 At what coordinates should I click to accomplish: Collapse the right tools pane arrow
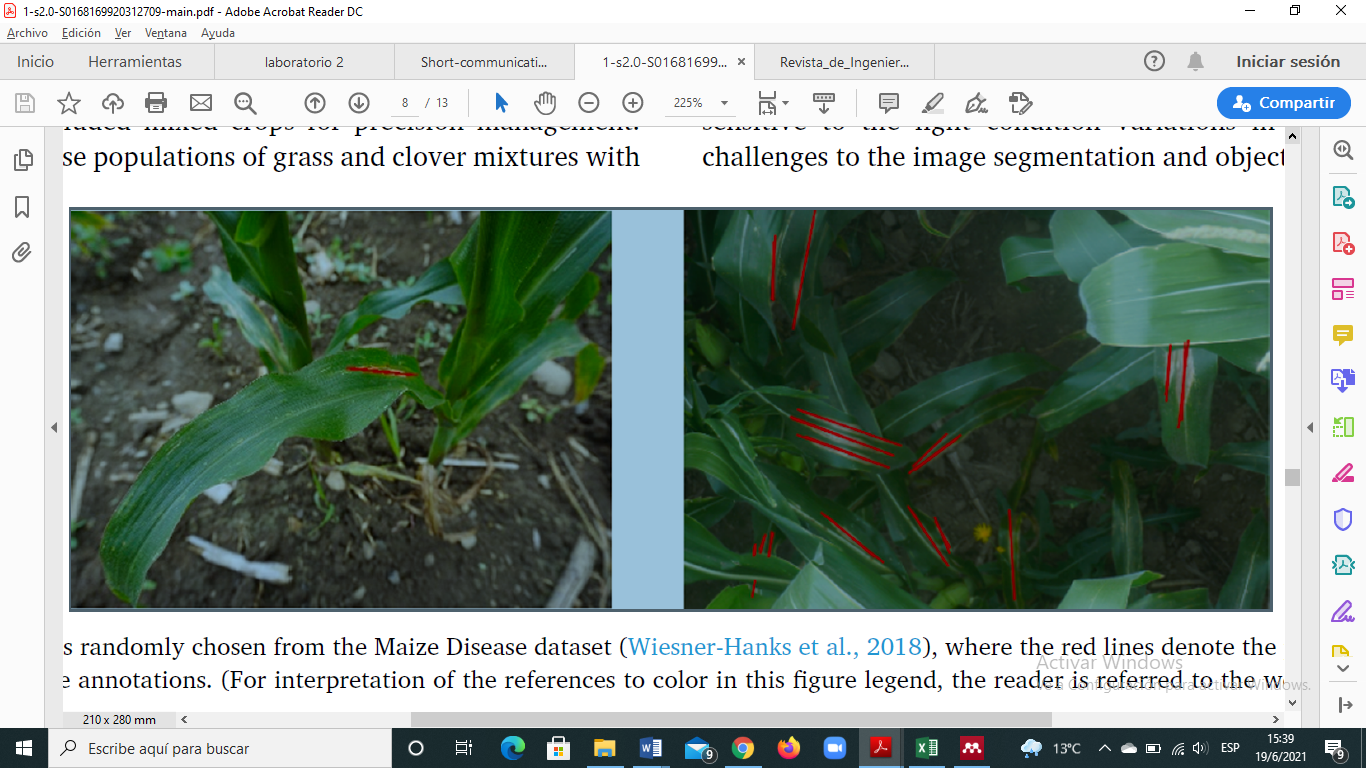click(1310, 428)
